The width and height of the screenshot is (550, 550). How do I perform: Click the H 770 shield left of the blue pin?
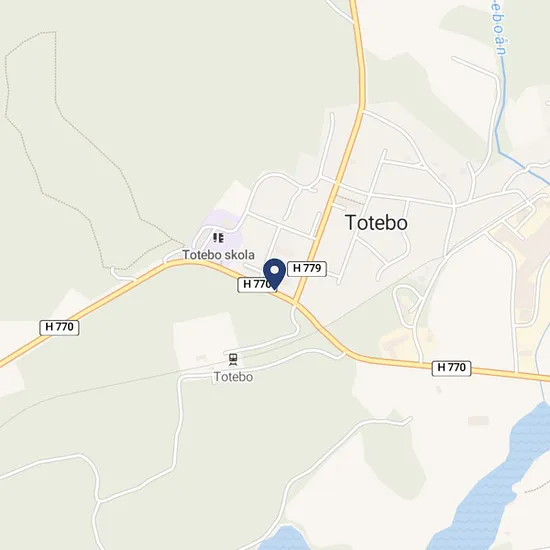(x=255, y=284)
